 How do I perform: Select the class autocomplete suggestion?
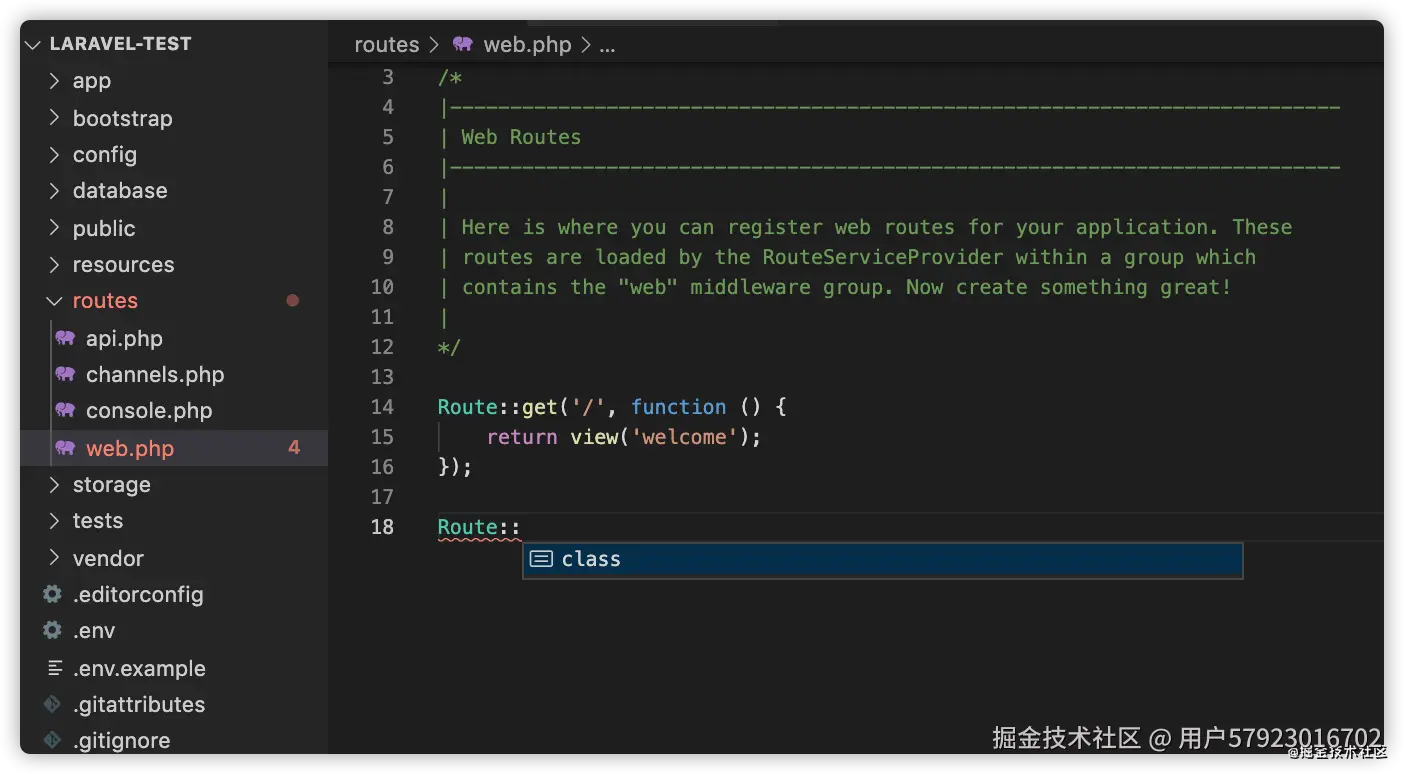(880, 559)
